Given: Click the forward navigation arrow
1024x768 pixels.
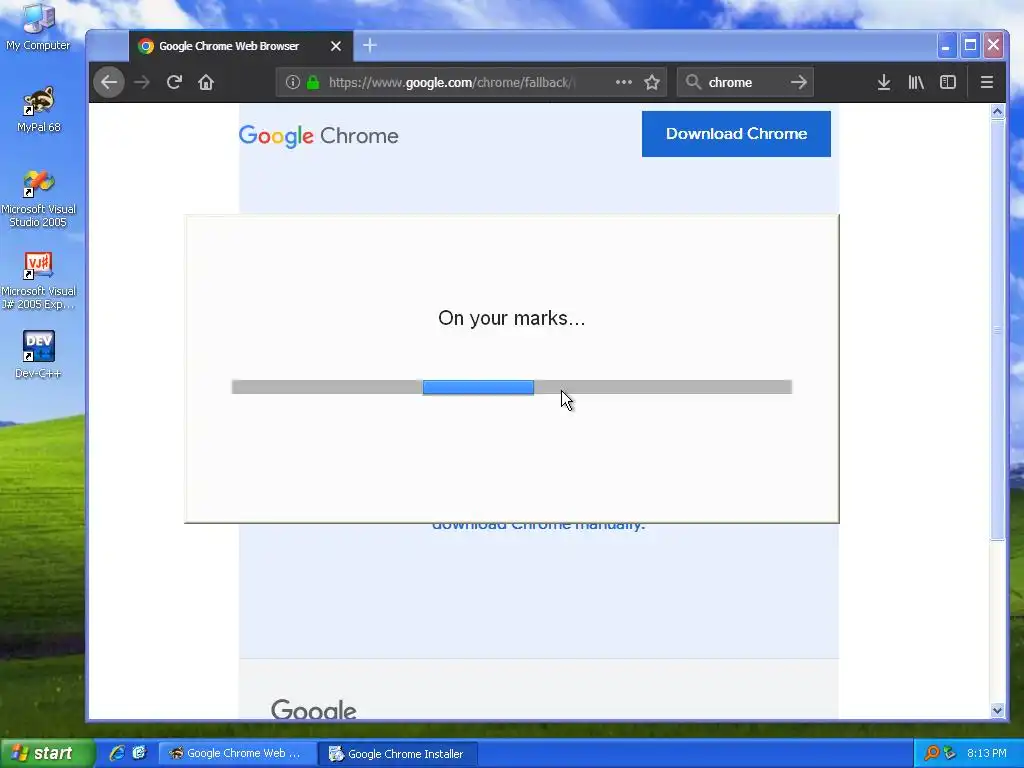Looking at the screenshot, I should (x=142, y=82).
